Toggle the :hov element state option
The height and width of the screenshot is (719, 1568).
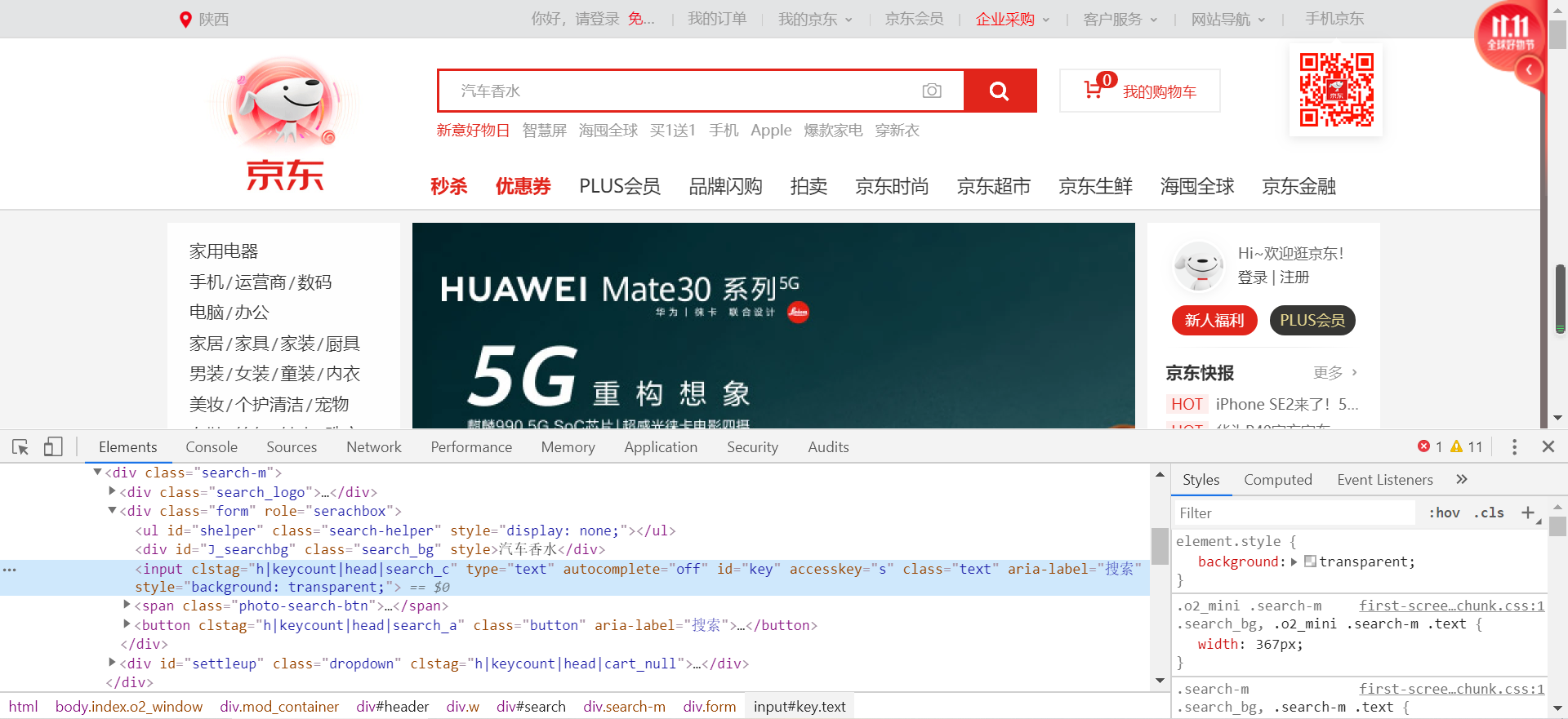[x=1444, y=513]
